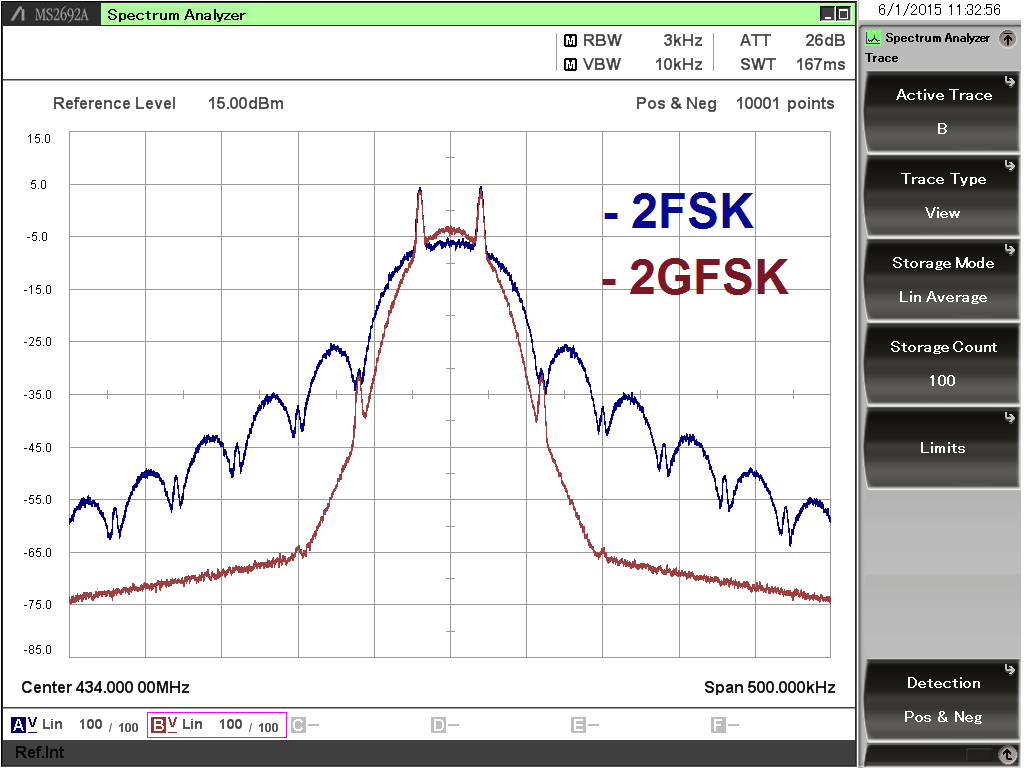The width and height of the screenshot is (1024, 768).
Task: Click the Anritsu logo in the title bar
Action: pos(18,13)
